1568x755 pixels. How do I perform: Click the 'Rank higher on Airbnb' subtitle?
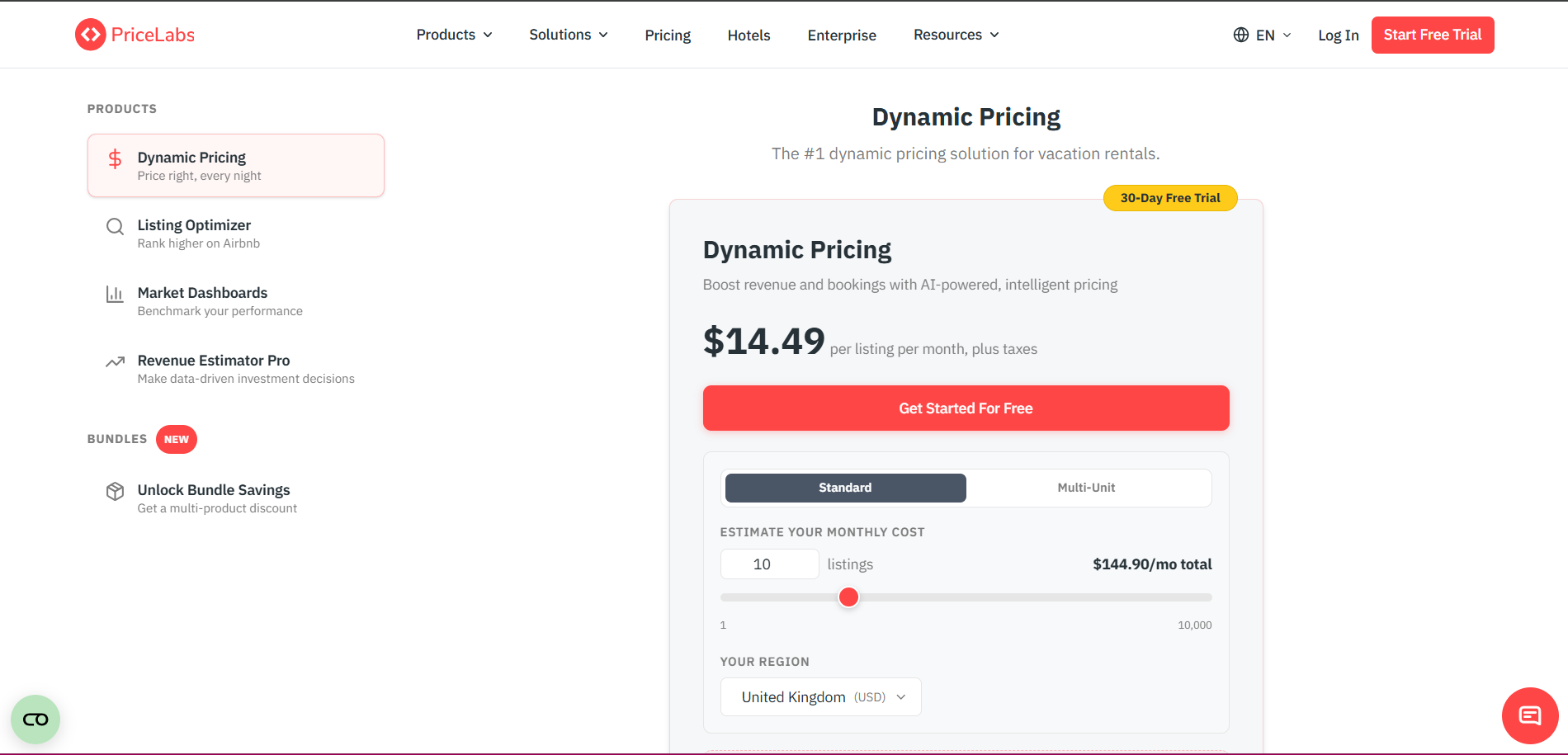(x=198, y=243)
